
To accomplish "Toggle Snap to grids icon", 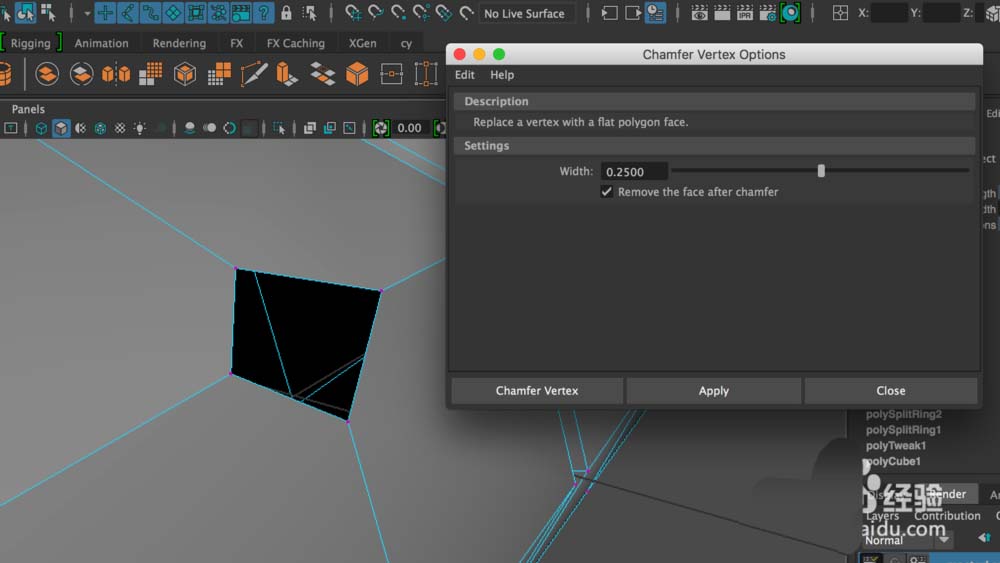I will pos(353,13).
